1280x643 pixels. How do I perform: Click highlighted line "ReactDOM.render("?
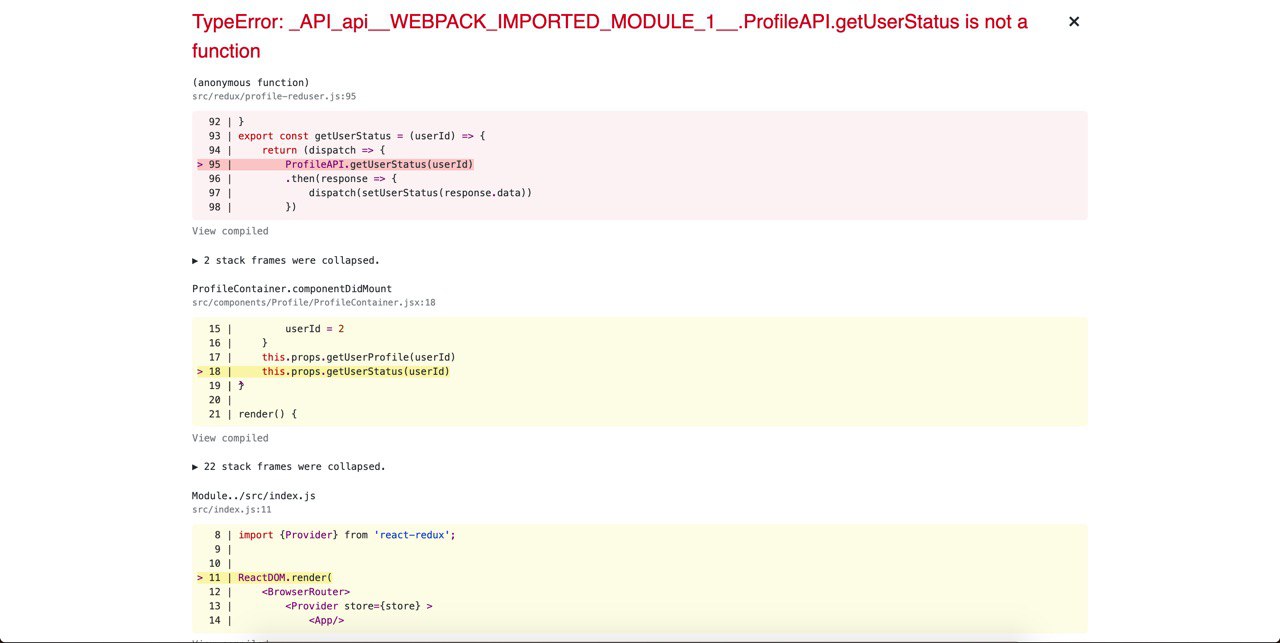pyautogui.click(x=285, y=578)
